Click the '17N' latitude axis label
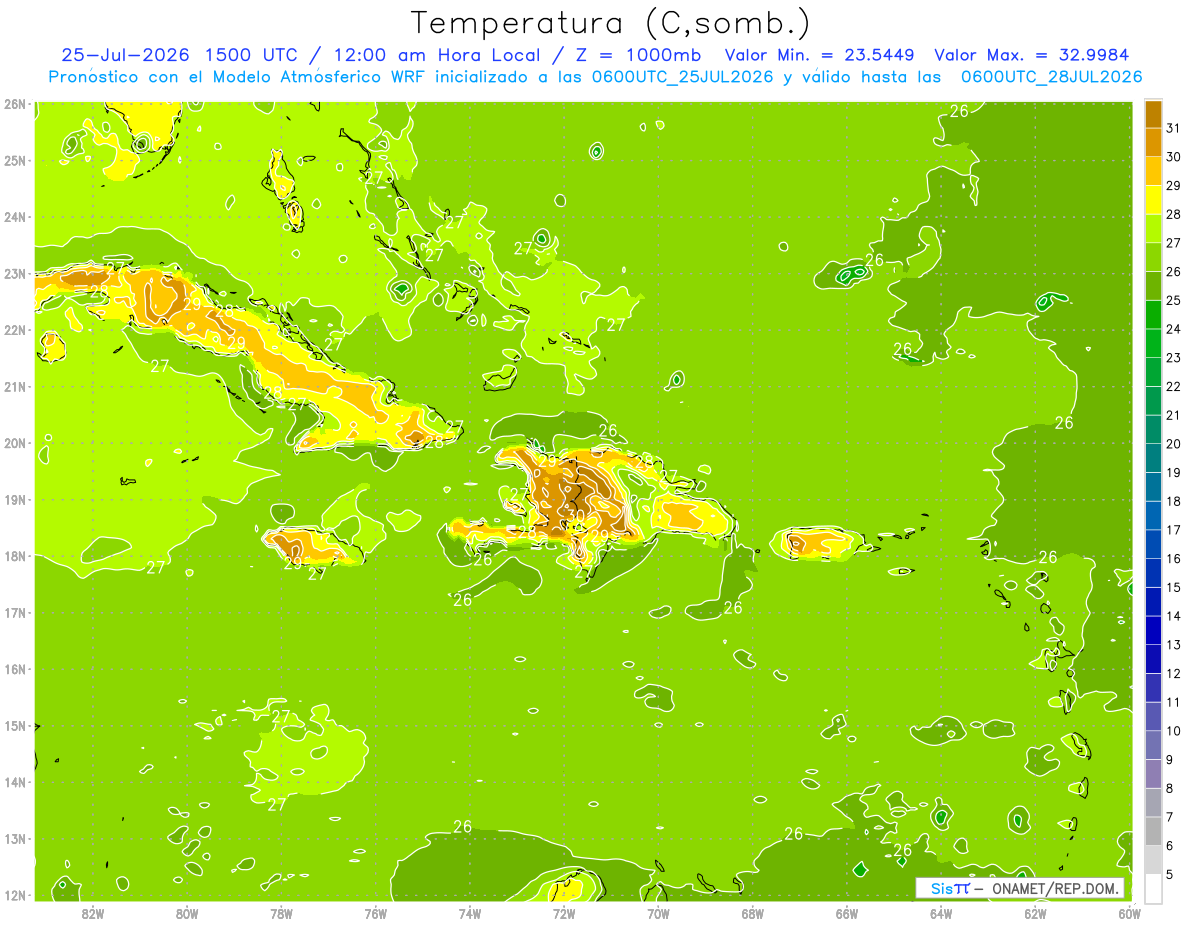The image size is (1200, 927). click(x=14, y=612)
